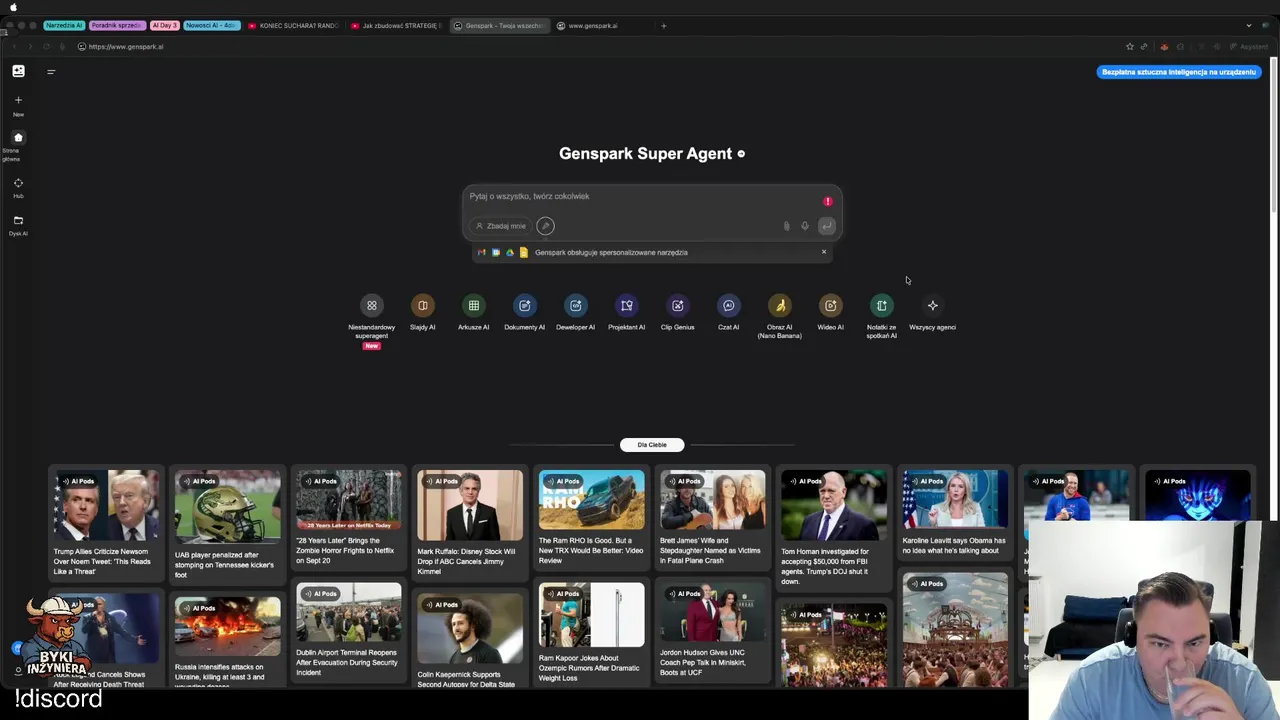Open the Russia intensifies attacks on Ukraine card

pos(227,640)
